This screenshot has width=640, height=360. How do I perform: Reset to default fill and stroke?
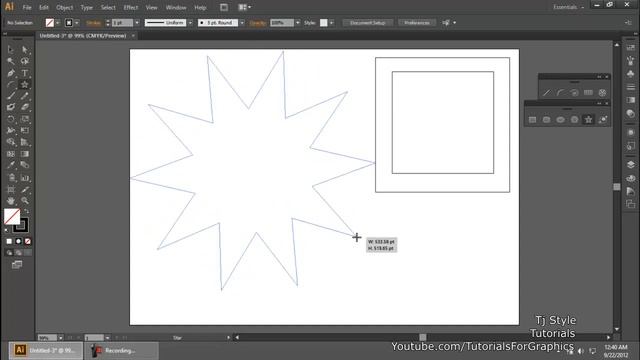[6, 231]
